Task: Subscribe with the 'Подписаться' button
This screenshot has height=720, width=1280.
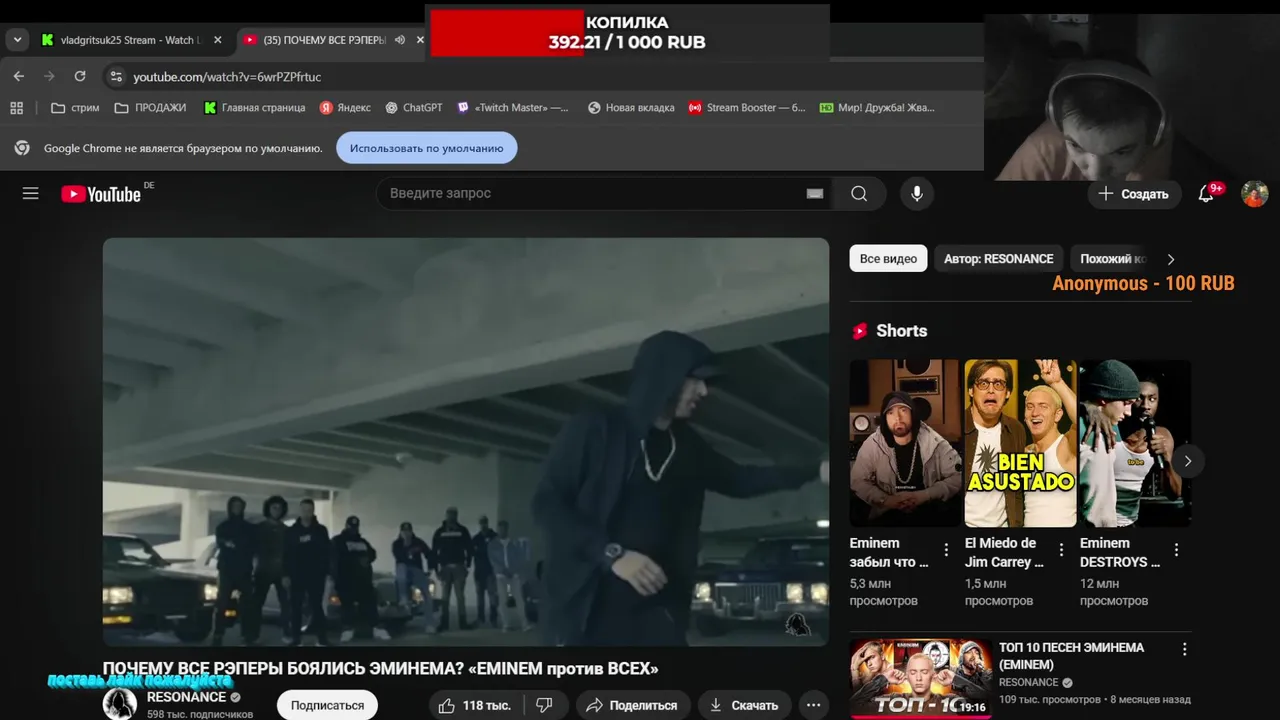Action: [327, 705]
